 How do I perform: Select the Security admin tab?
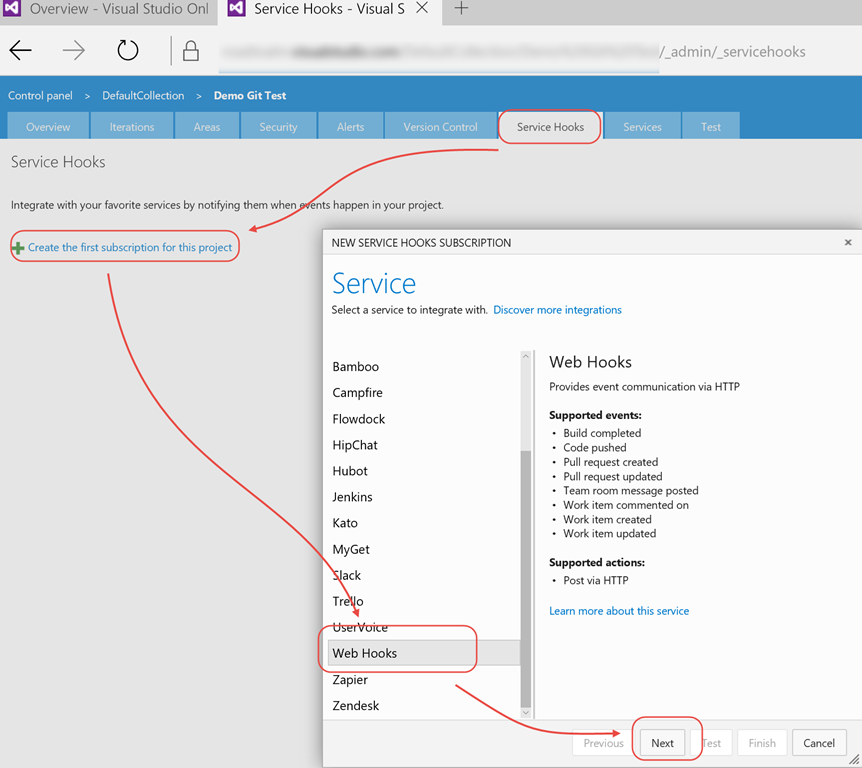click(278, 127)
